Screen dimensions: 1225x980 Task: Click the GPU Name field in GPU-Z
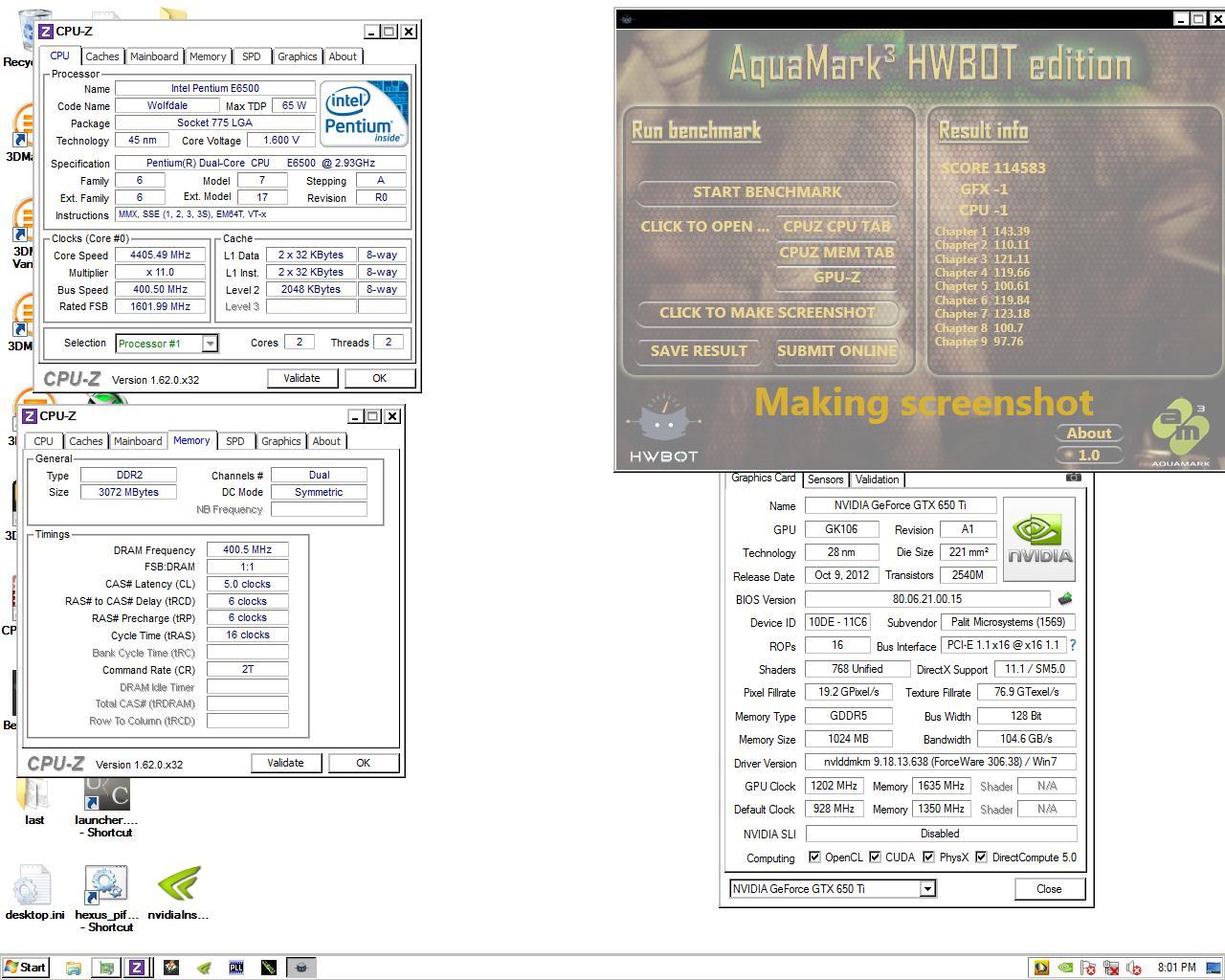click(900, 505)
